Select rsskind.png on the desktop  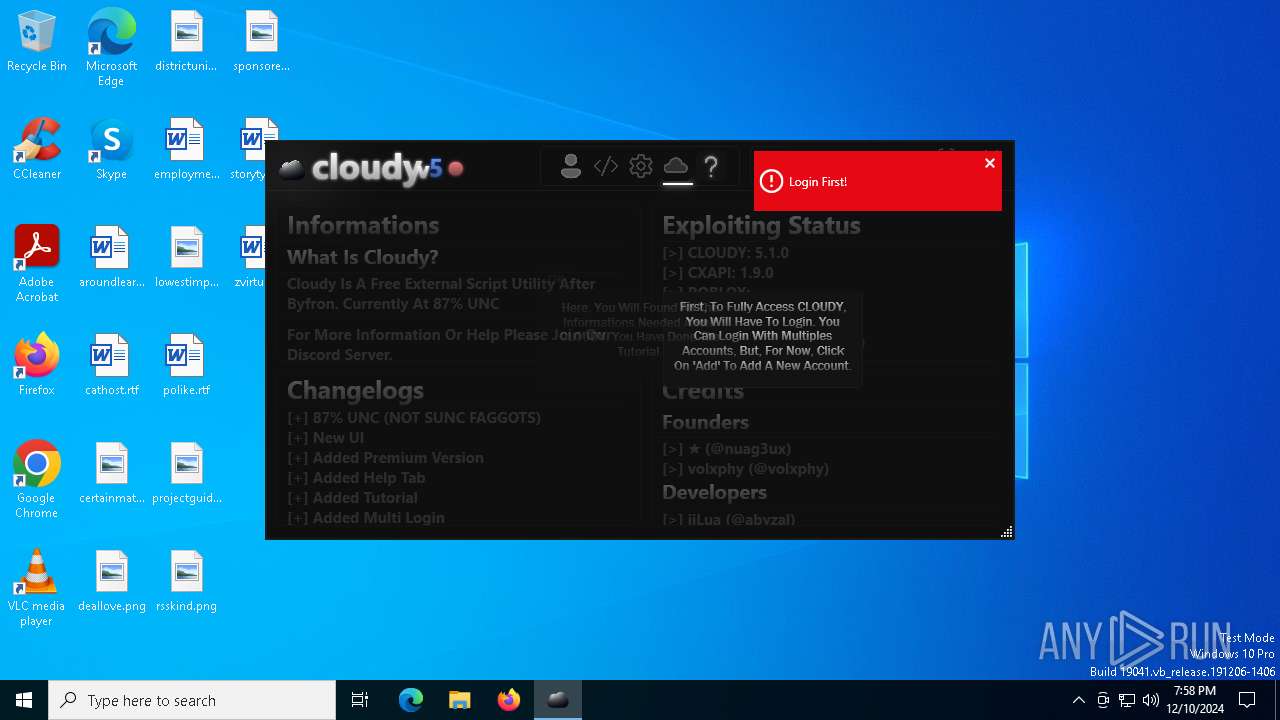pyautogui.click(x=186, y=581)
